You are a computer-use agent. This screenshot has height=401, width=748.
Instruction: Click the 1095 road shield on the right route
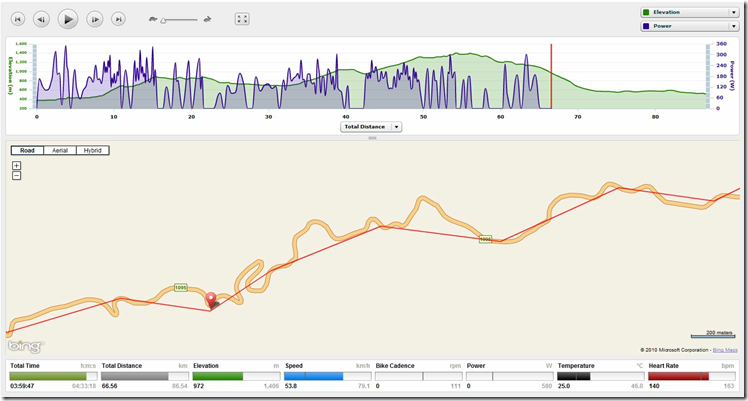click(485, 239)
